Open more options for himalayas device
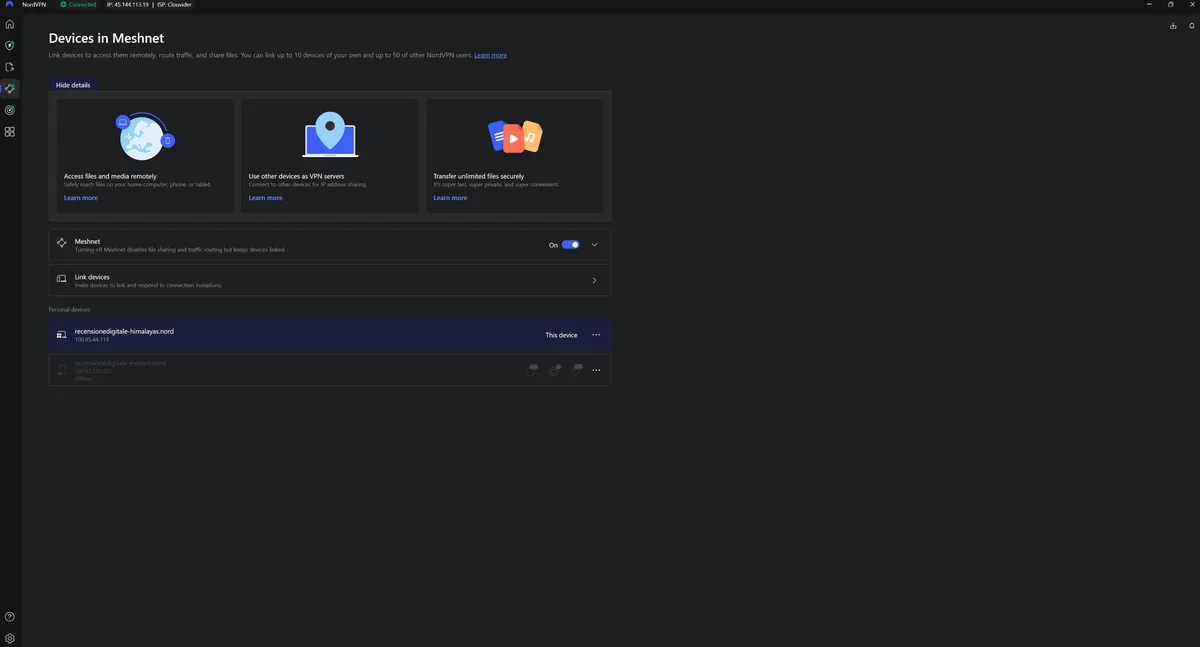 596,335
